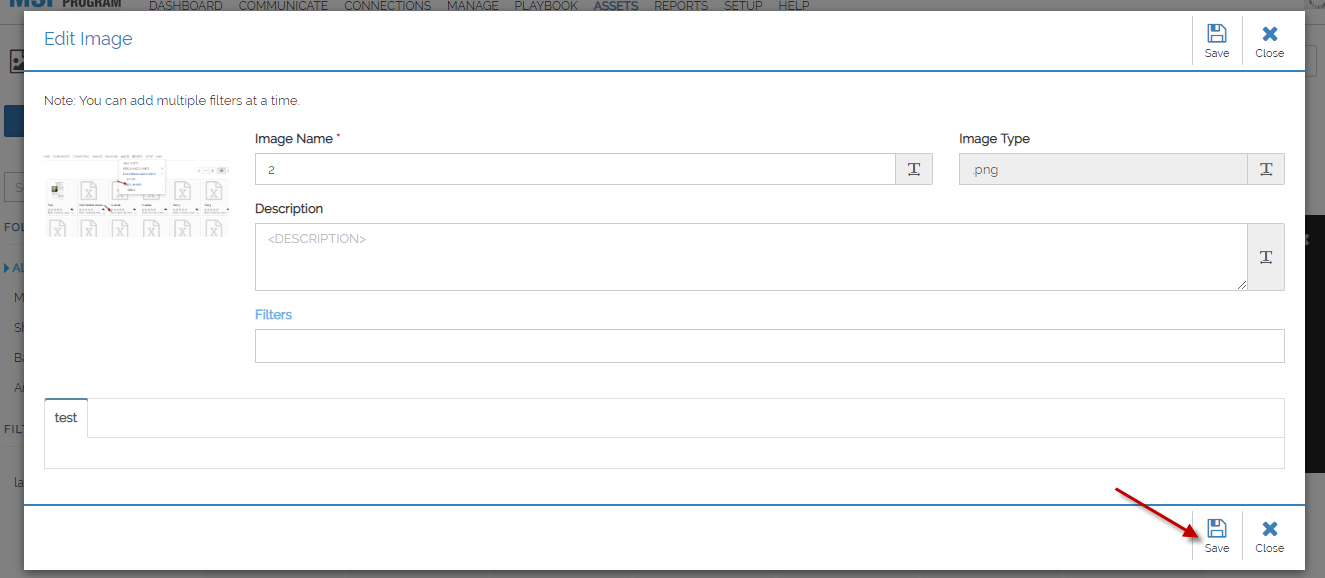
Task: Click the text icon beside Image Name
Action: [x=914, y=170]
